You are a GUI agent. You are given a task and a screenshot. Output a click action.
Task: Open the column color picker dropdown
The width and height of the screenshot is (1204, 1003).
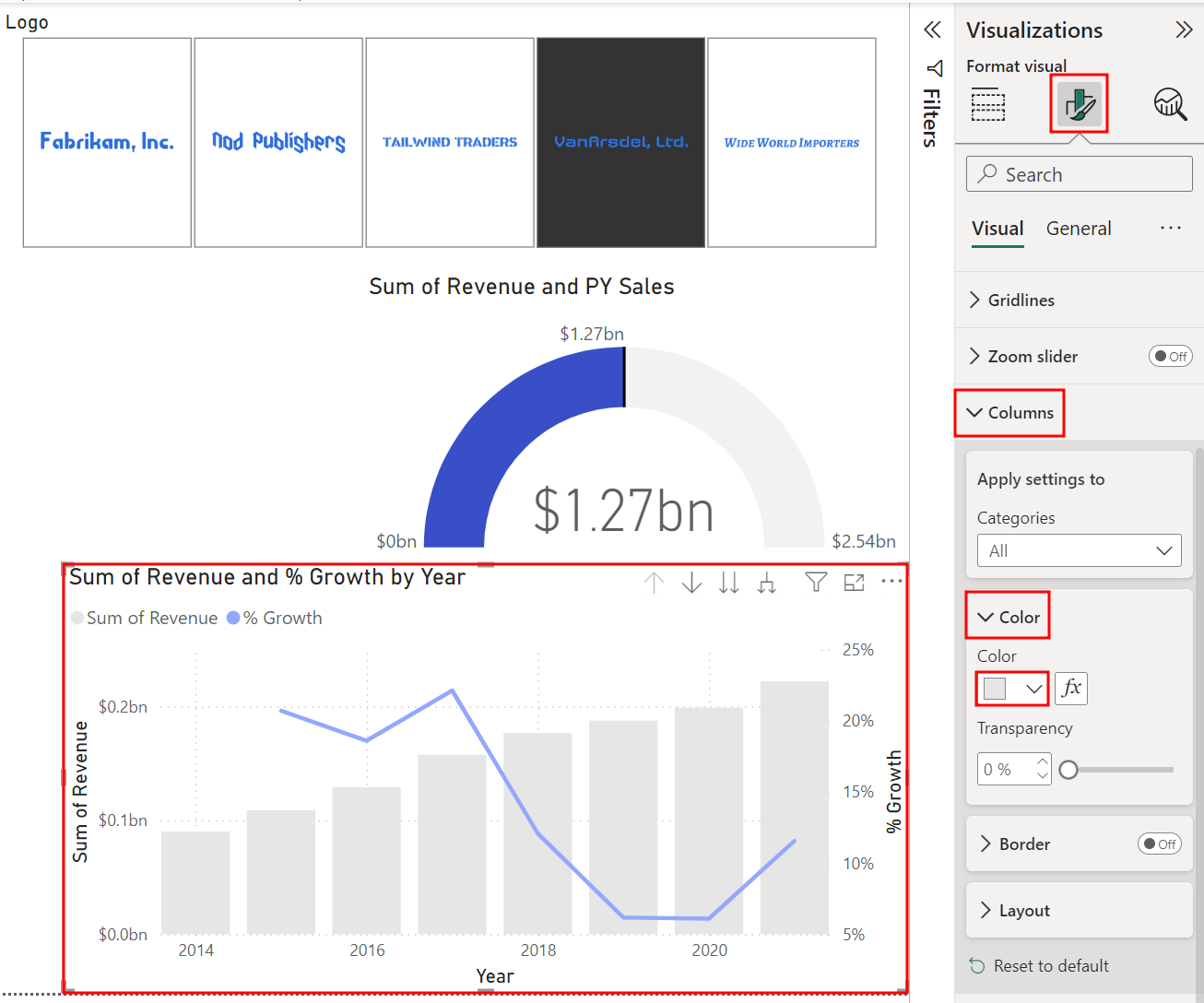1012,688
